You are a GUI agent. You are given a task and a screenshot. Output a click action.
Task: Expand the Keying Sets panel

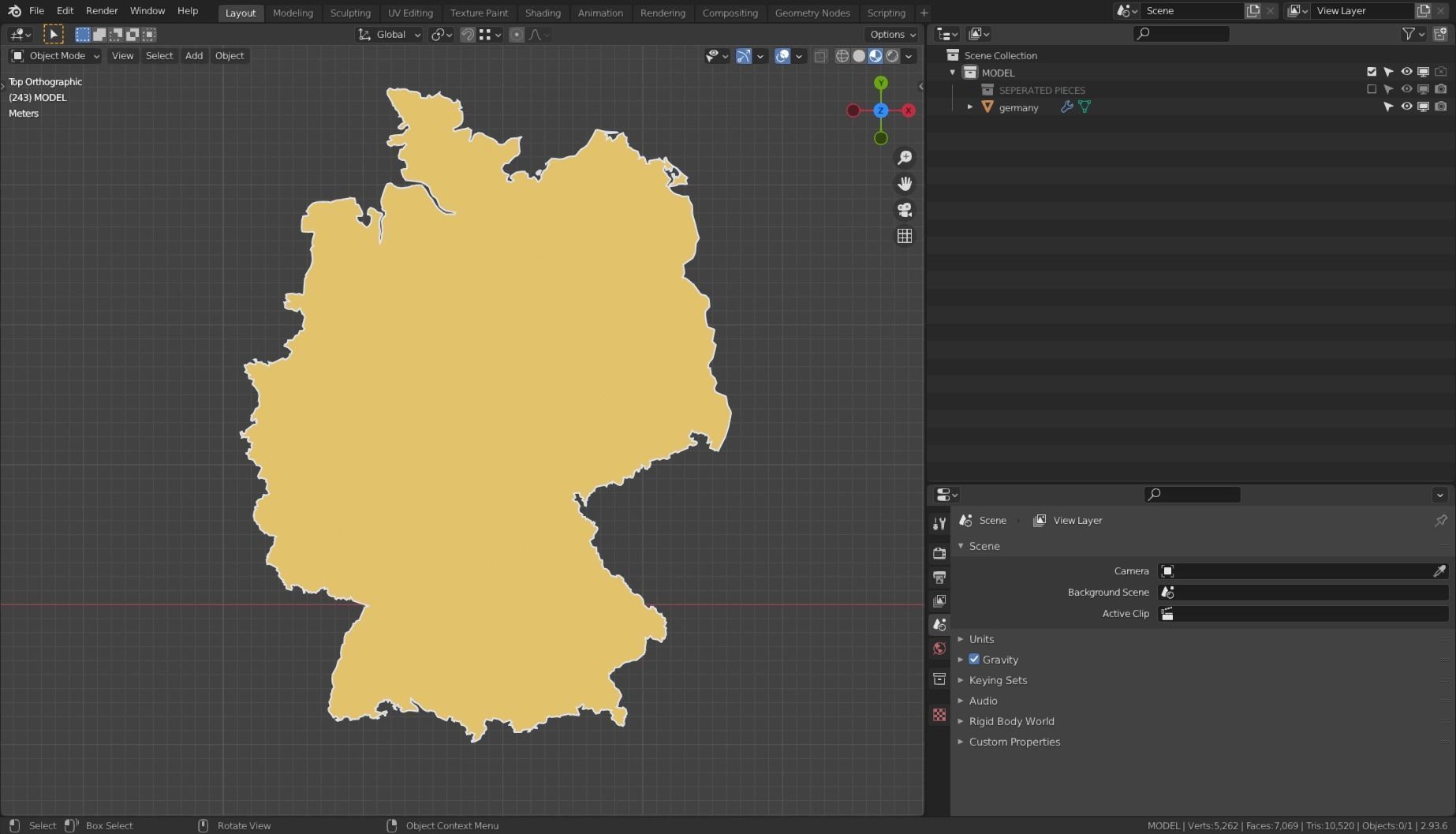point(998,680)
